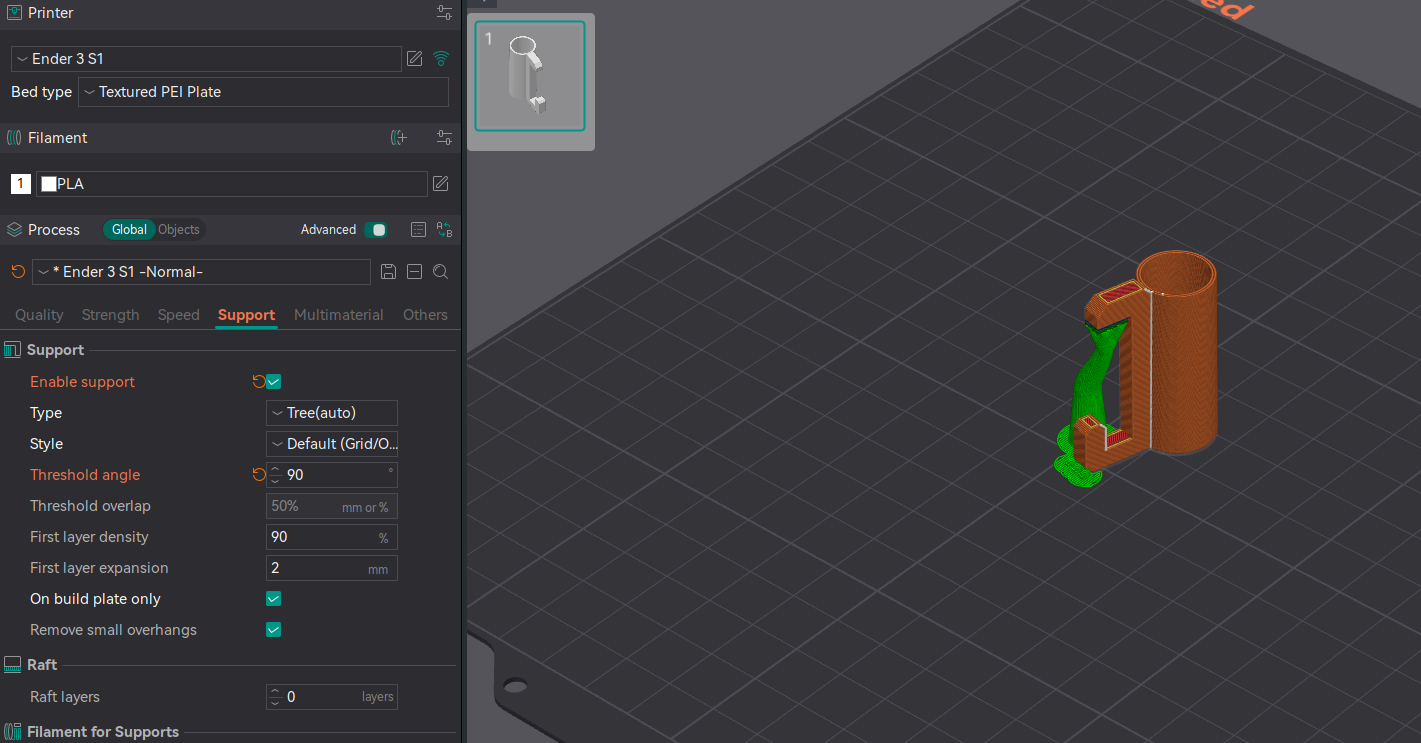Open filament section settings icon

point(445,138)
